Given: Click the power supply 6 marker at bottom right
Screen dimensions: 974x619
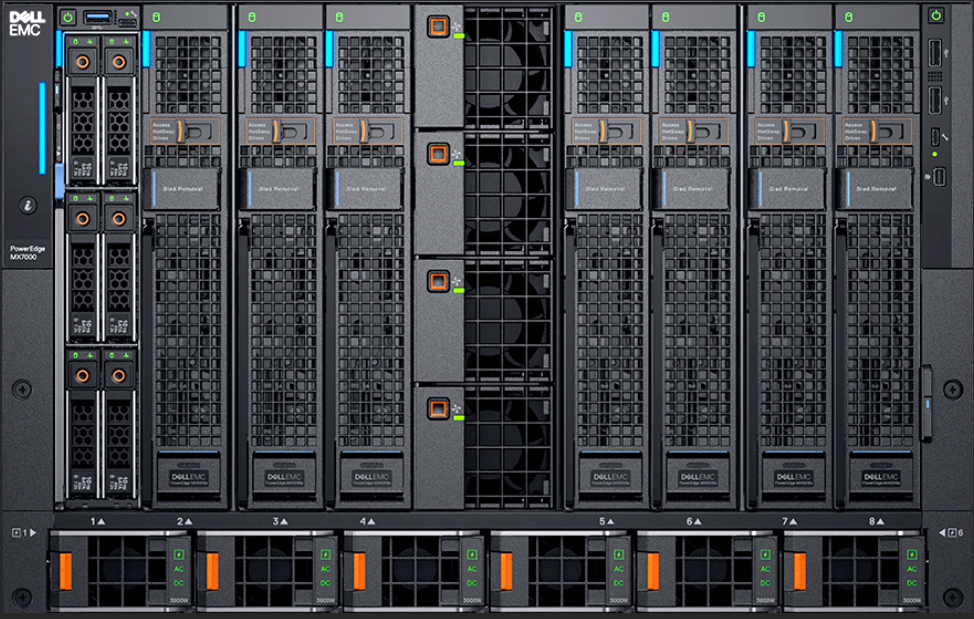Looking at the screenshot, I should pyautogui.click(x=951, y=533).
